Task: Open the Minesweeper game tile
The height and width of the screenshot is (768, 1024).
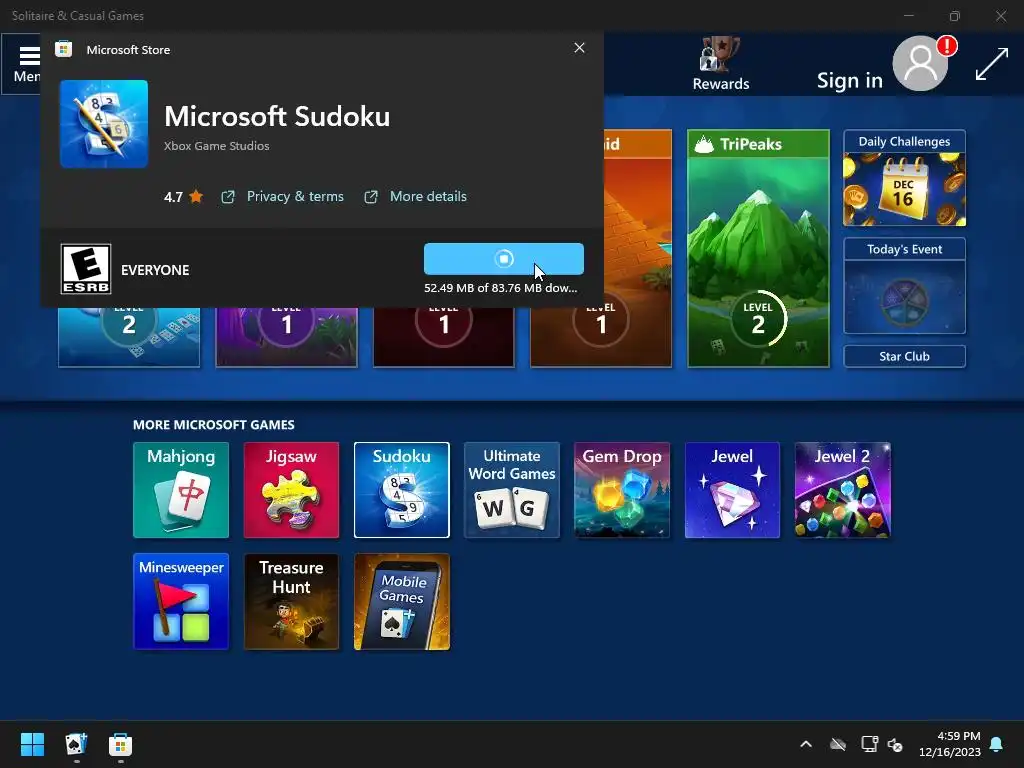Action: click(181, 601)
